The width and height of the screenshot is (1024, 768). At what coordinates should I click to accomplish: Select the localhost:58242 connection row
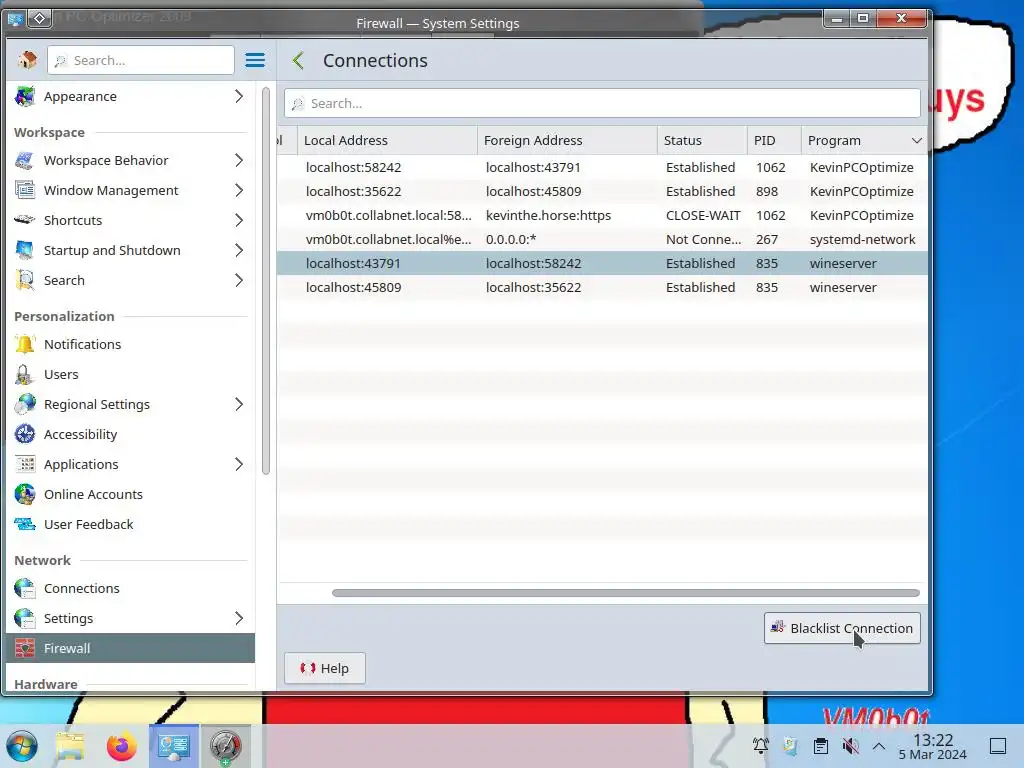coord(602,167)
